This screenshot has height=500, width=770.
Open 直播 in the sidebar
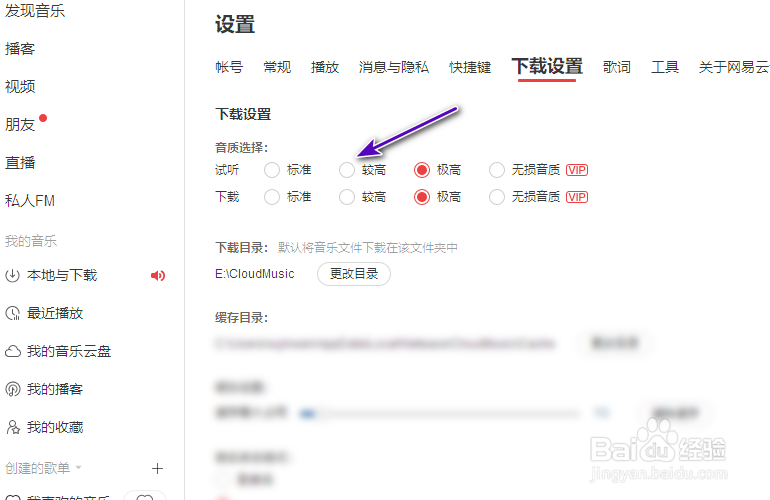click(20, 163)
